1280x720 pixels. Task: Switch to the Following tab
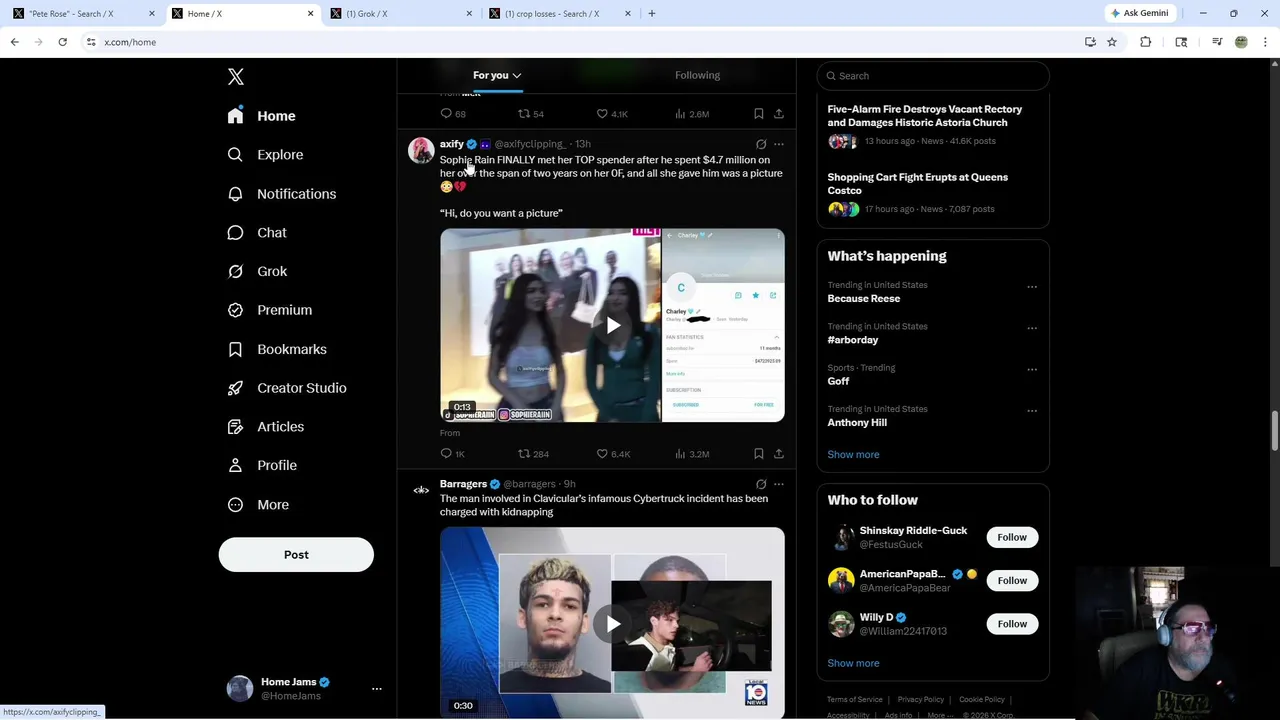[x=697, y=75]
